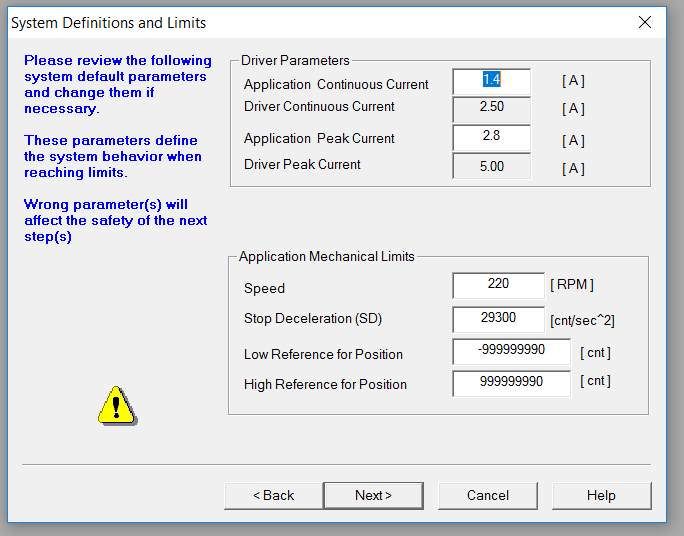This screenshot has height=536, width=684.
Task: Click the yellow warning triangle icon
Action: point(117,405)
